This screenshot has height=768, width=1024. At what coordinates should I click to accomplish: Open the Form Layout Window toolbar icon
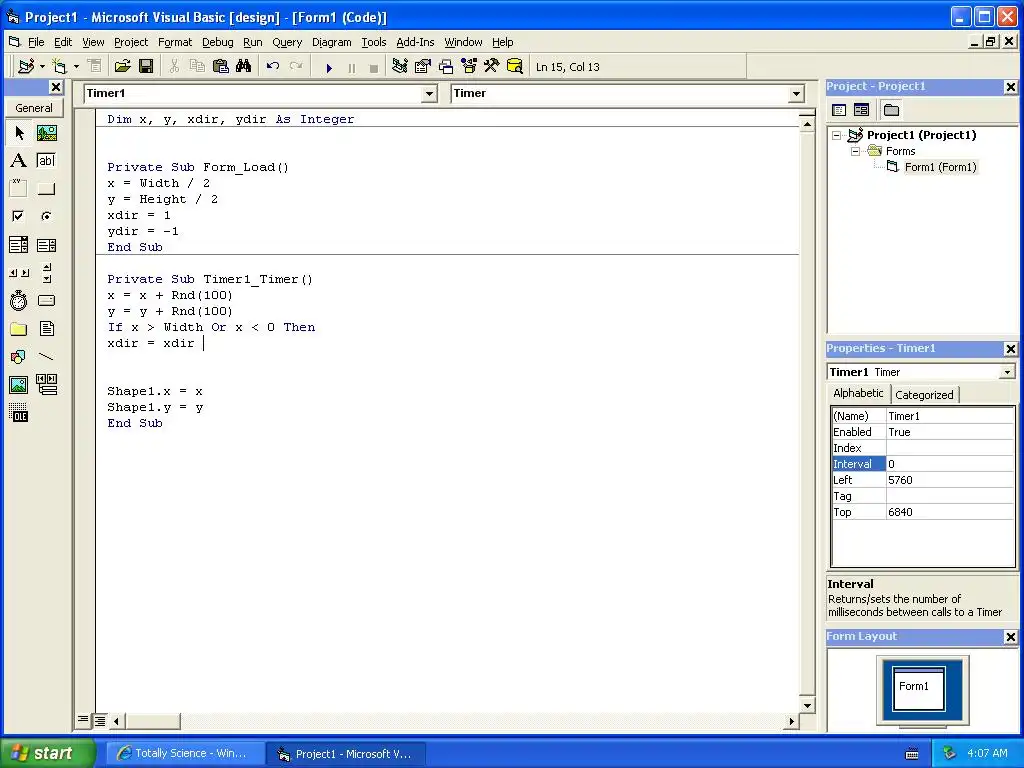[446, 67]
